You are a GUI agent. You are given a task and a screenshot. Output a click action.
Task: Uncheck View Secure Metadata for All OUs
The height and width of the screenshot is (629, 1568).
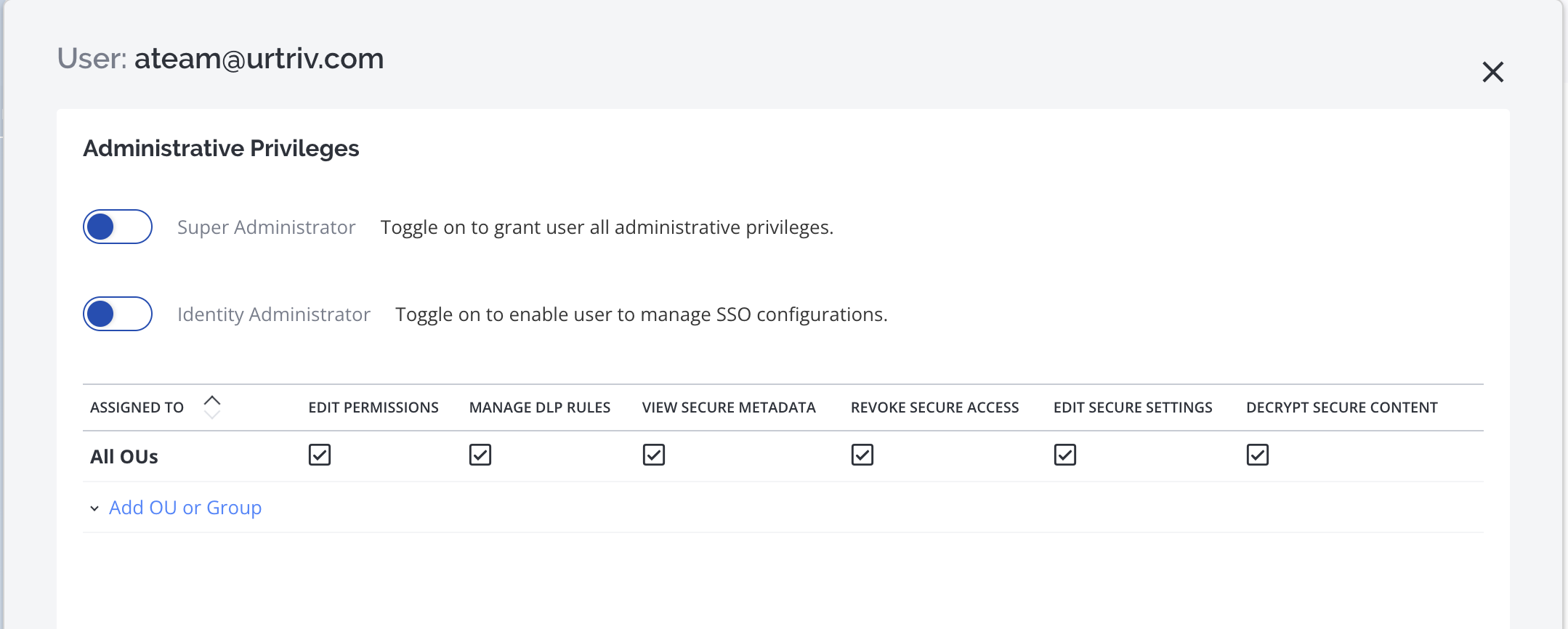point(654,455)
